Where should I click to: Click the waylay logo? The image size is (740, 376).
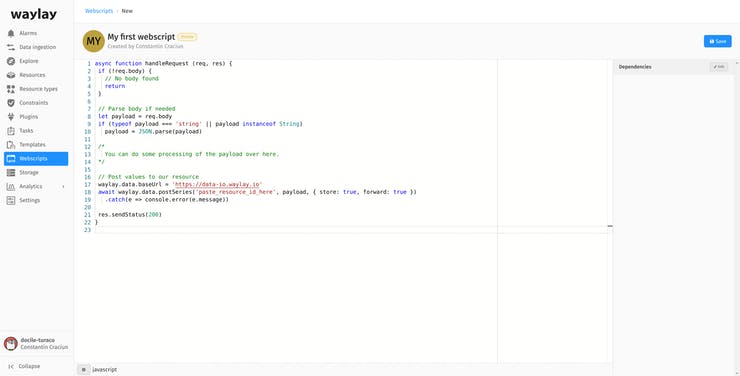click(x=34, y=14)
